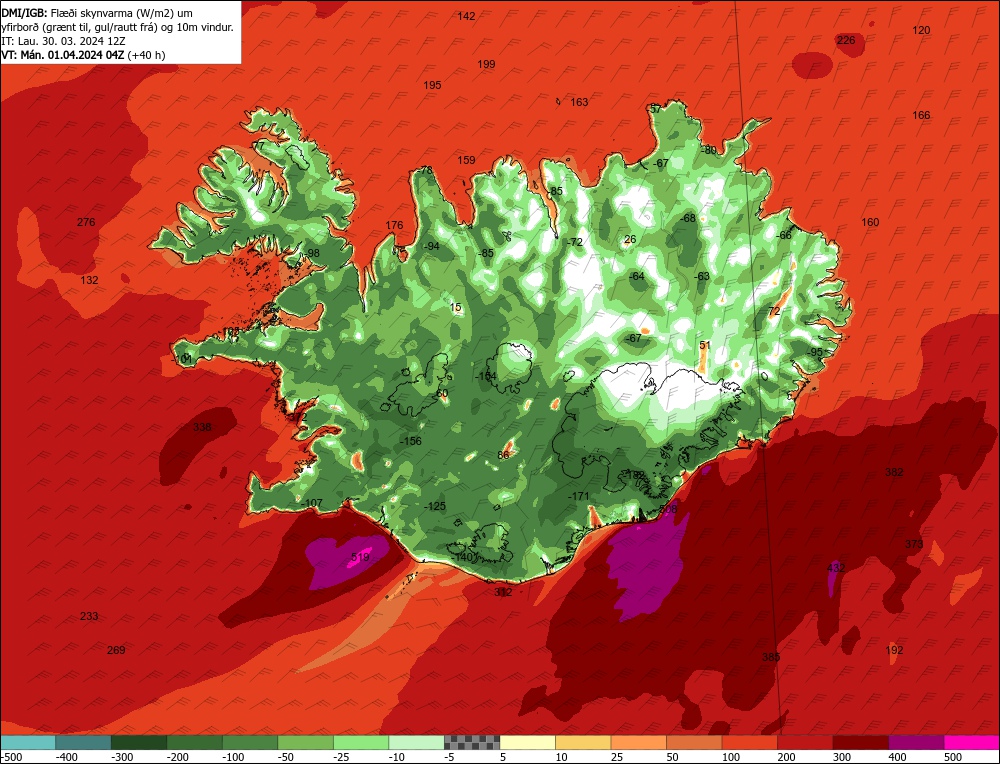
Task: Click the '100' legend label
Action: coord(732,757)
